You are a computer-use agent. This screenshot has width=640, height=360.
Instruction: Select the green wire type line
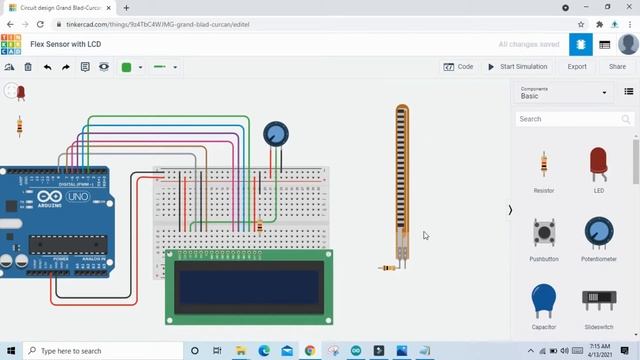tap(160, 67)
